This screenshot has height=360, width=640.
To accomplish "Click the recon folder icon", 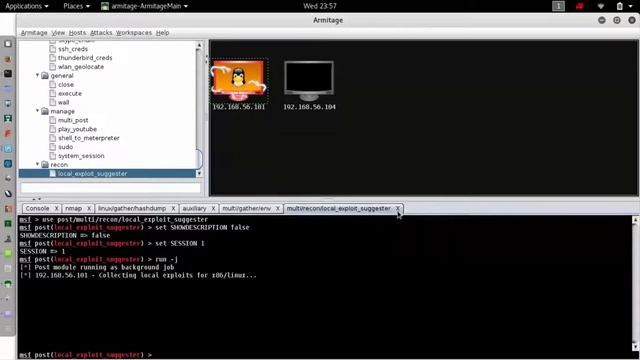I will (x=45, y=164).
